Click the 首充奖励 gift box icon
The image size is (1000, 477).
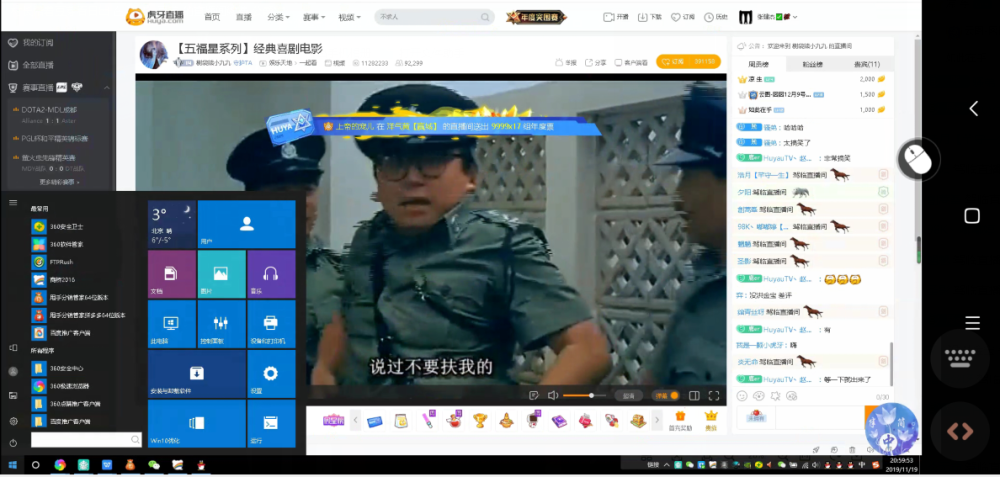pos(680,420)
